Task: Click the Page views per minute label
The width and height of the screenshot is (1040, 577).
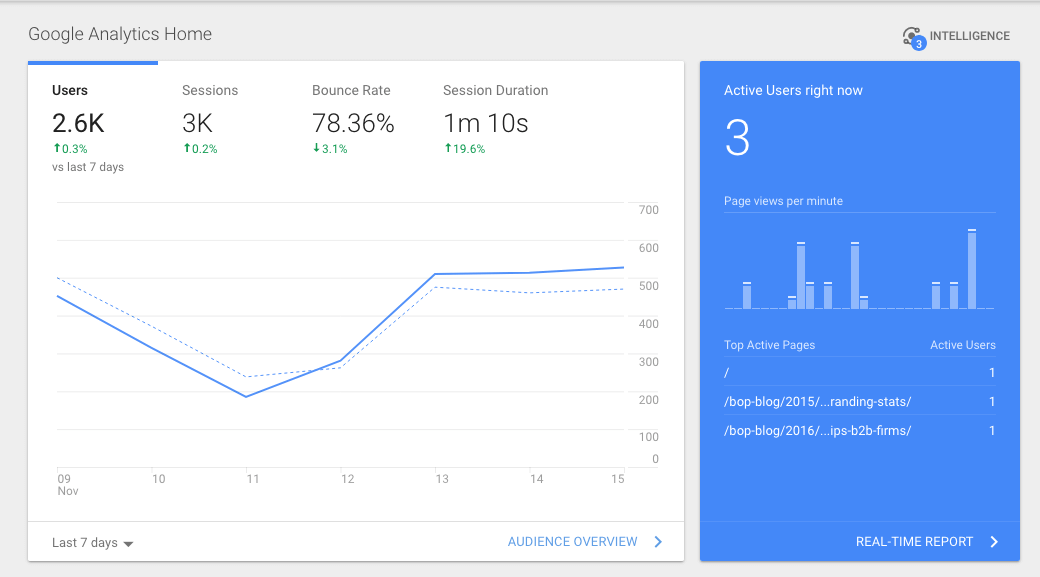Action: pos(783,201)
